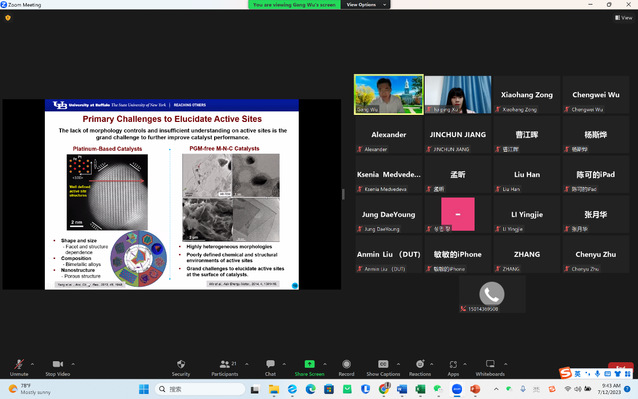
Task: Open the Participants panel
Action: coord(225,364)
